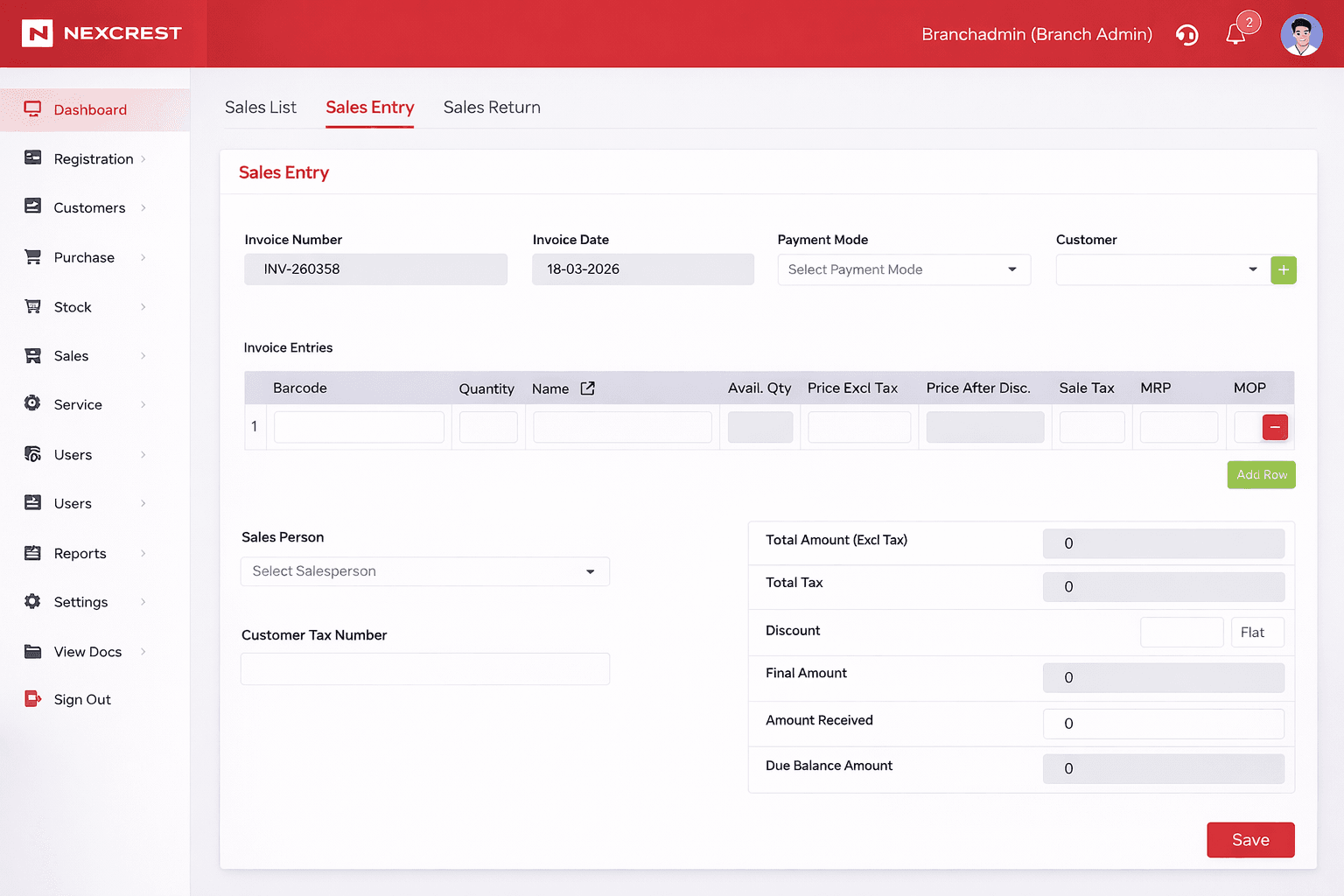Viewport: 1344px width, 896px height.
Task: Click the Add Row button
Action: (1261, 474)
